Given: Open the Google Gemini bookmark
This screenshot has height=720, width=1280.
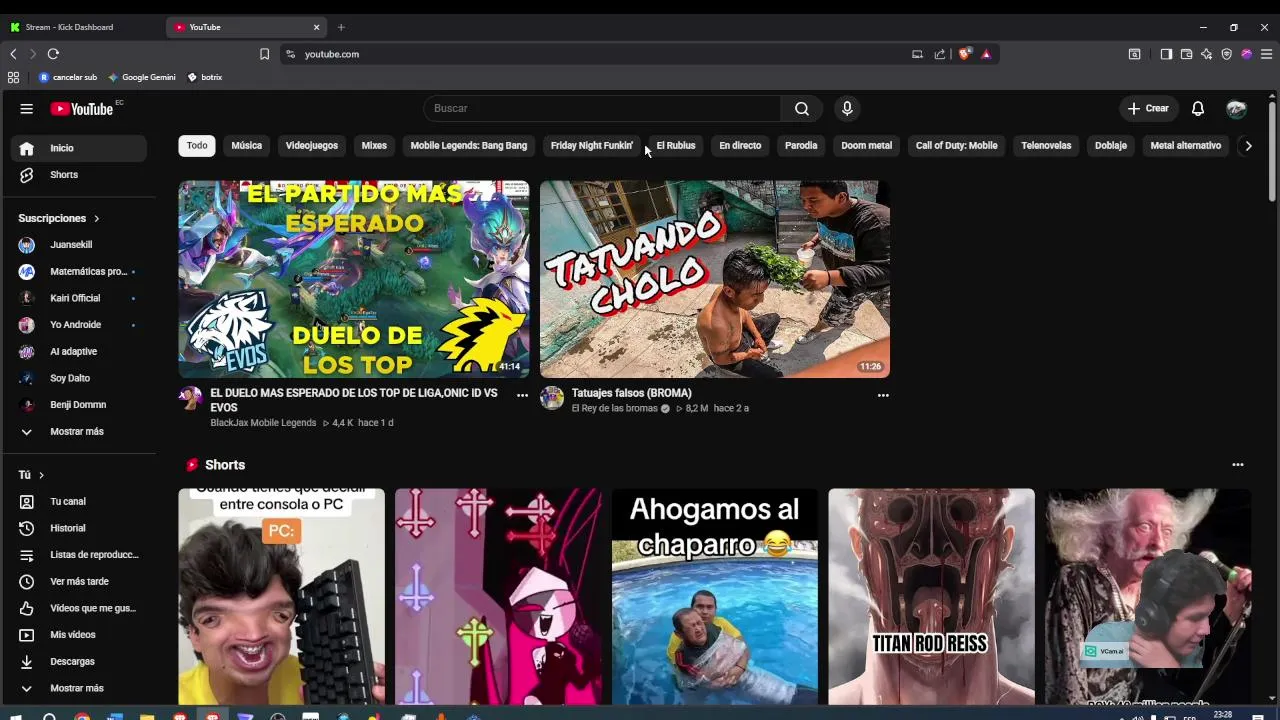Looking at the screenshot, I should [x=142, y=77].
